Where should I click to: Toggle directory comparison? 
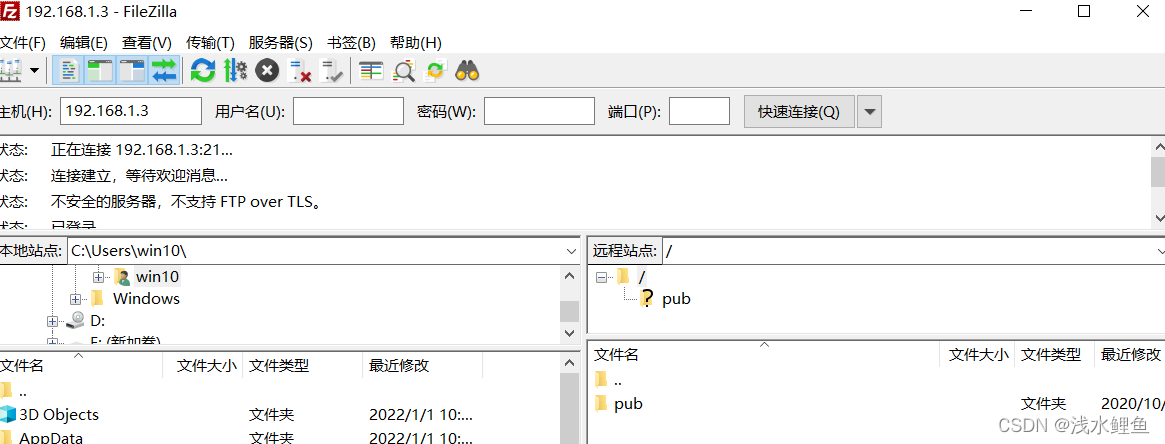click(403, 71)
